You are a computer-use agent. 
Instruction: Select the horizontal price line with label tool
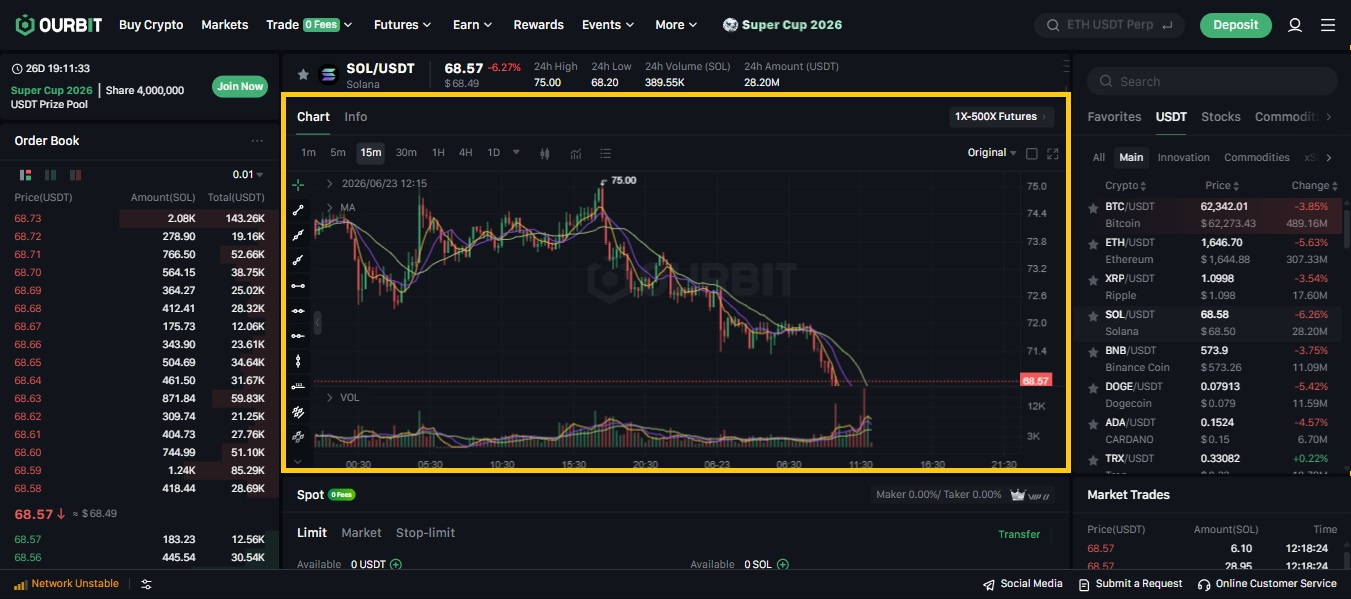point(298,386)
